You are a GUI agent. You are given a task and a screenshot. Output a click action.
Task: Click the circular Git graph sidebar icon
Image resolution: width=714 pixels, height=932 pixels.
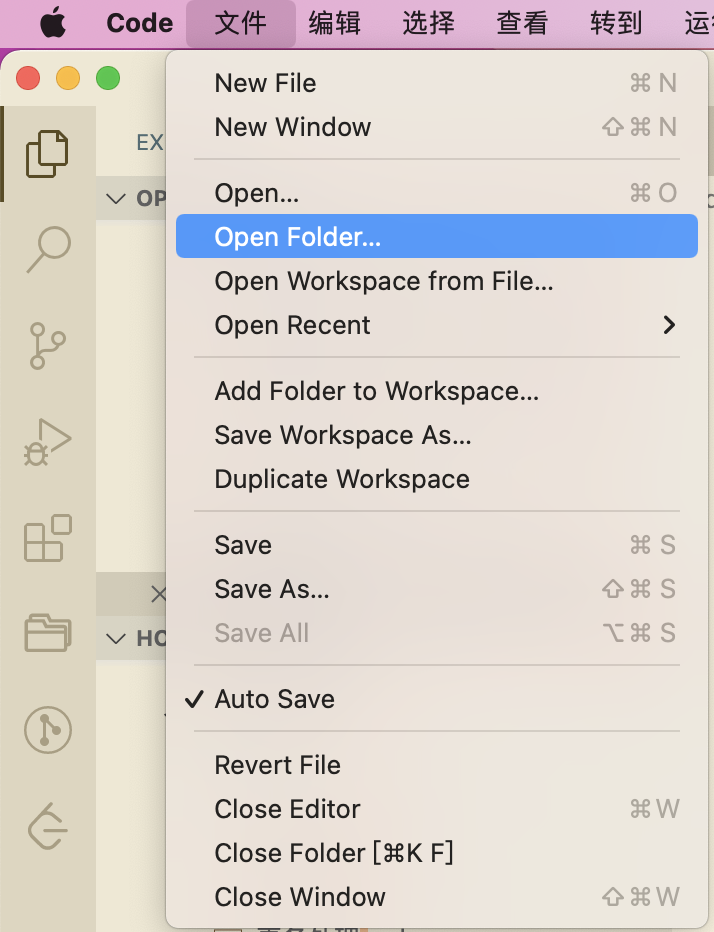[47, 729]
